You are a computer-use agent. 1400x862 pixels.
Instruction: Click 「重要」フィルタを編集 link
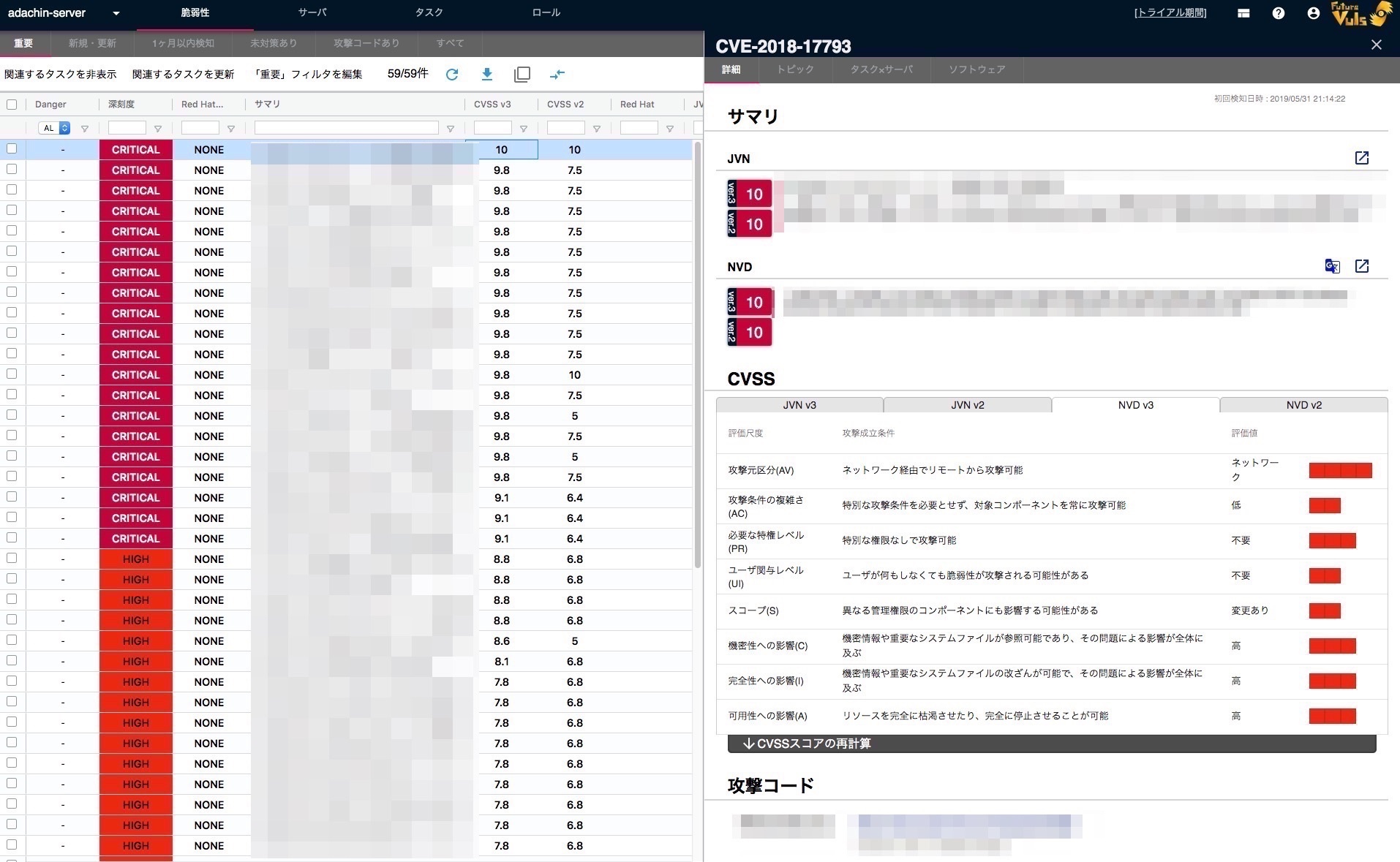307,74
